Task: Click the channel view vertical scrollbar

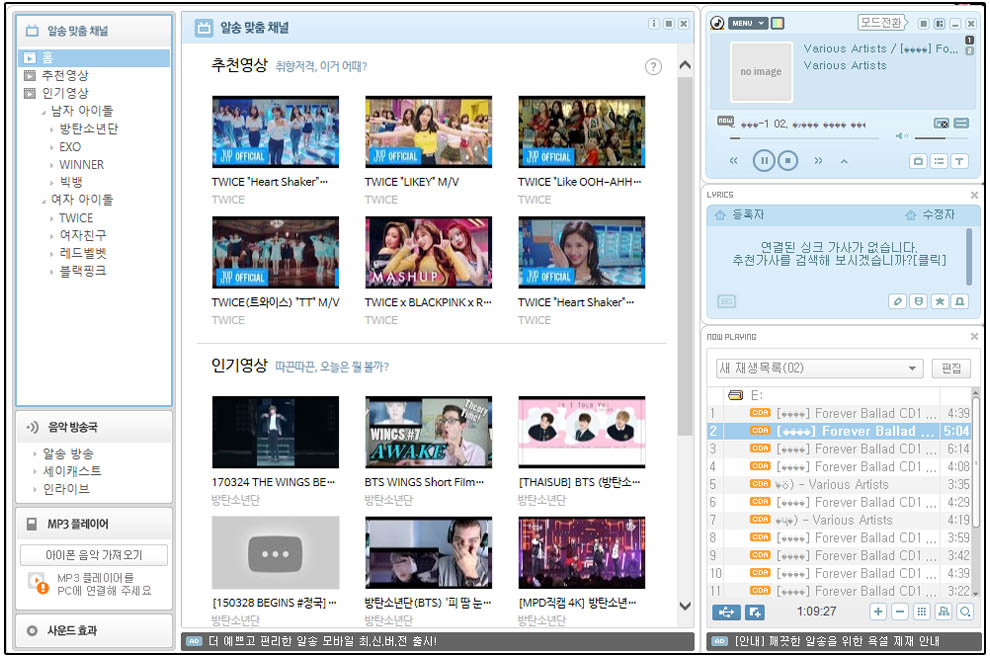Action: pyautogui.click(x=684, y=256)
